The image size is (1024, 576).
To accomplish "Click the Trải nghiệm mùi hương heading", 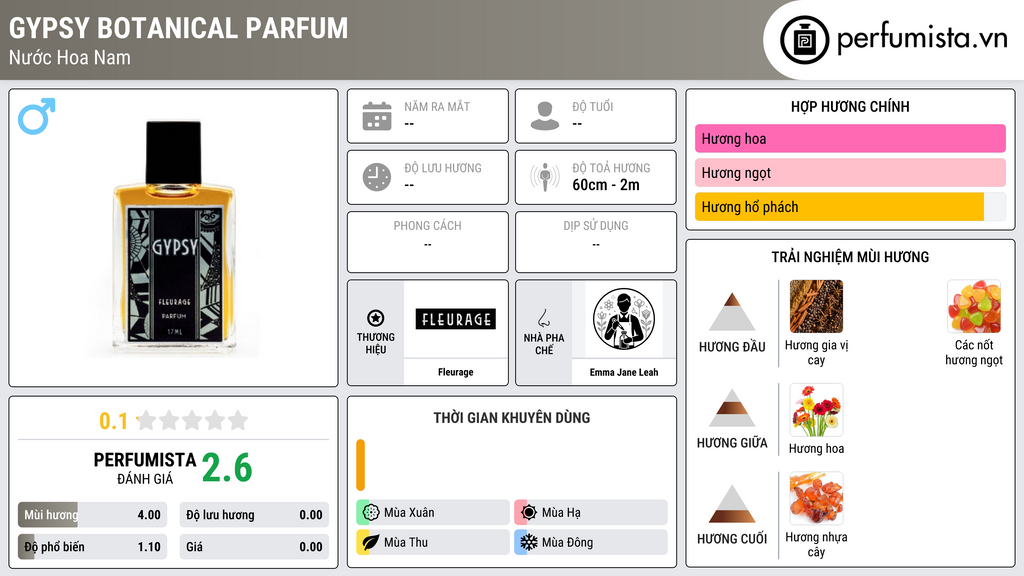I will click(850, 257).
